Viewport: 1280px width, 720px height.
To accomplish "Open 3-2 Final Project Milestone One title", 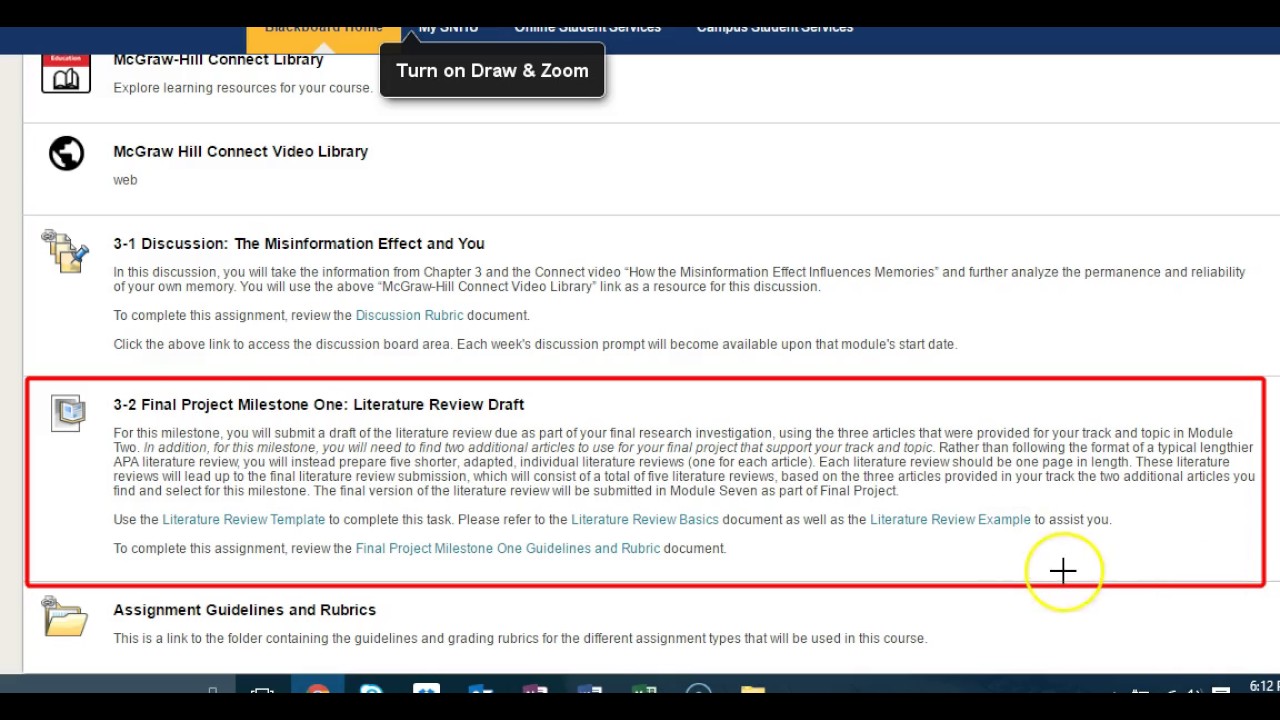I will [318, 404].
